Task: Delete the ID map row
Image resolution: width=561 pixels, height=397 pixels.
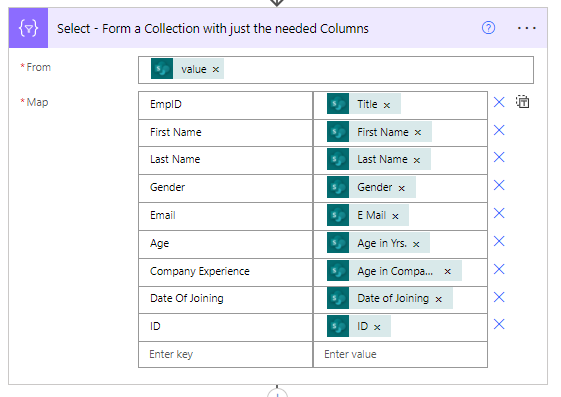Action: [x=499, y=324]
